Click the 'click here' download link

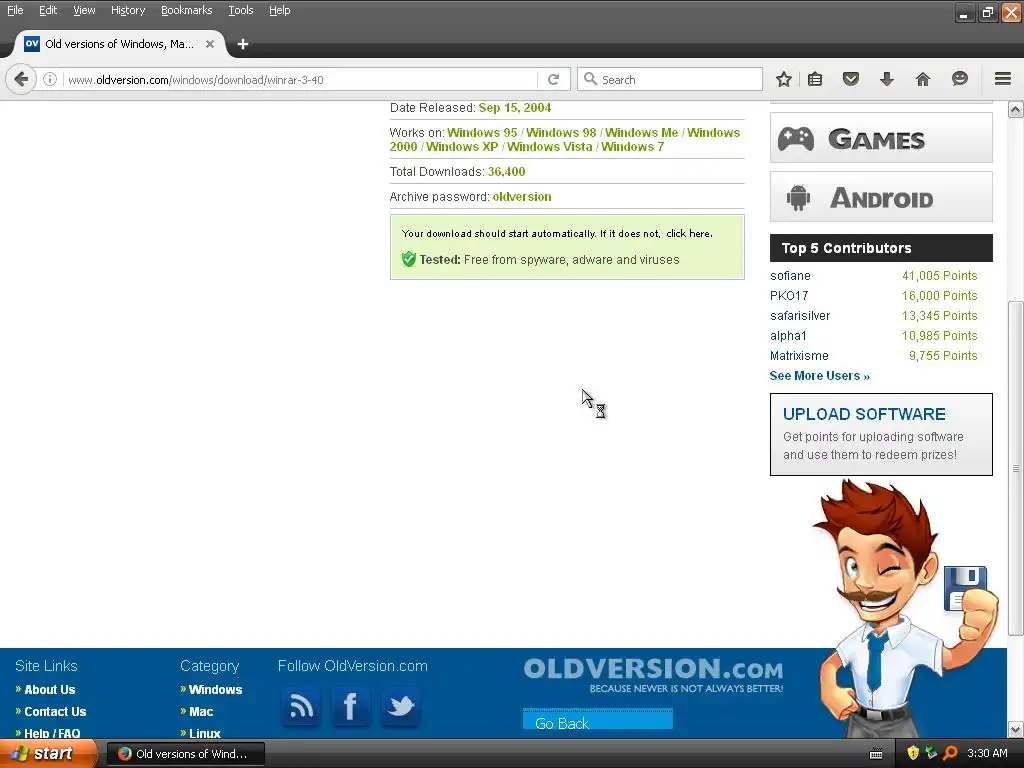[x=688, y=234]
